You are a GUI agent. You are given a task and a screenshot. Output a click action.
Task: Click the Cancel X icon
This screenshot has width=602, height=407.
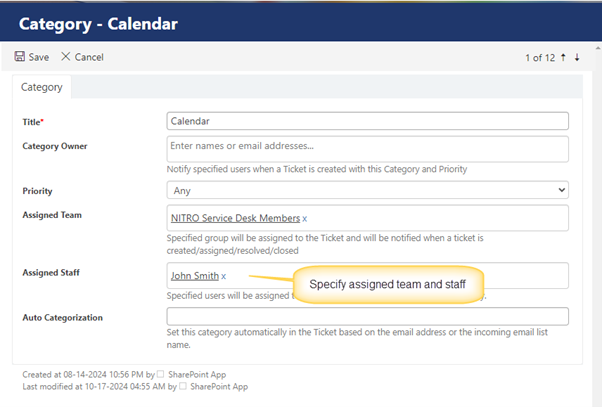point(66,56)
